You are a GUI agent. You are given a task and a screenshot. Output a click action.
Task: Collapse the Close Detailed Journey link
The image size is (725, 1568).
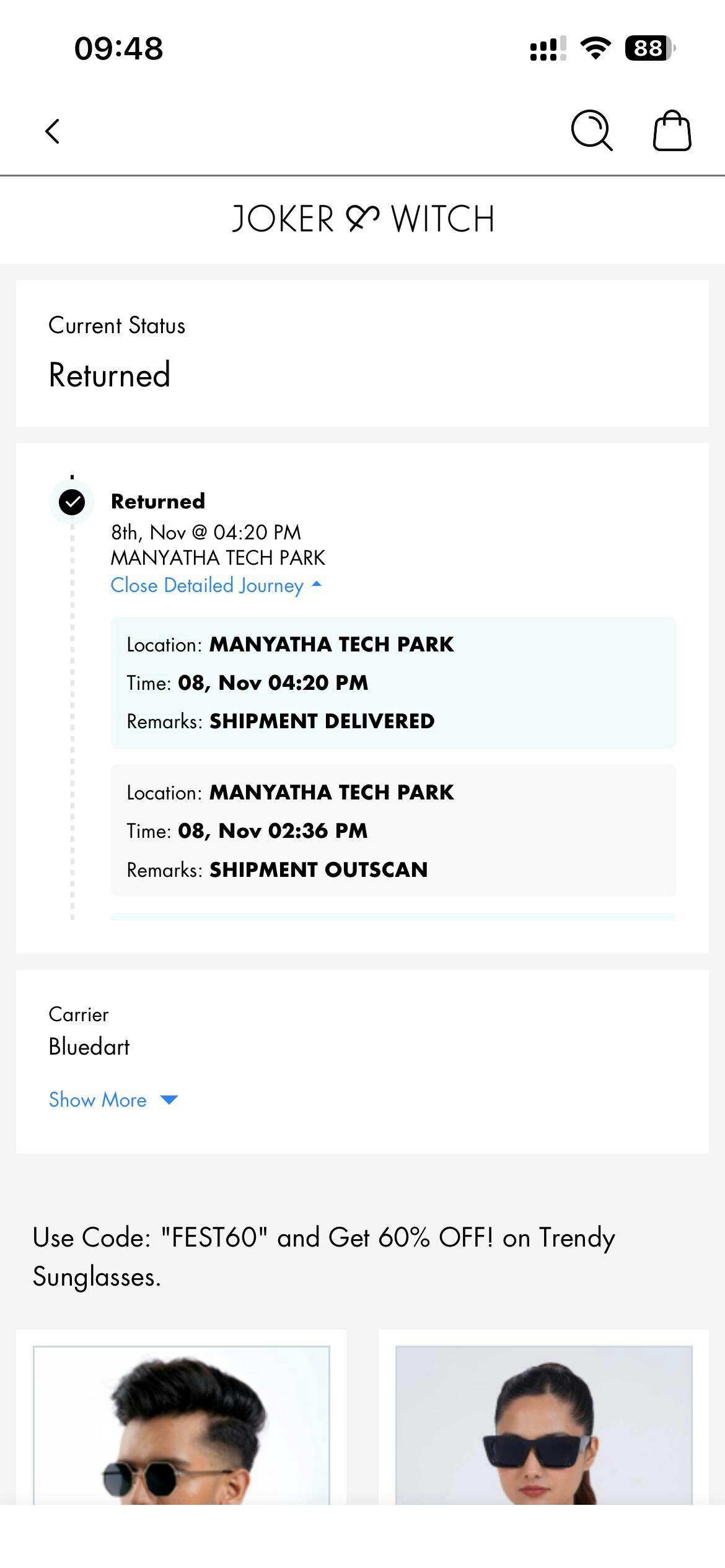207,585
